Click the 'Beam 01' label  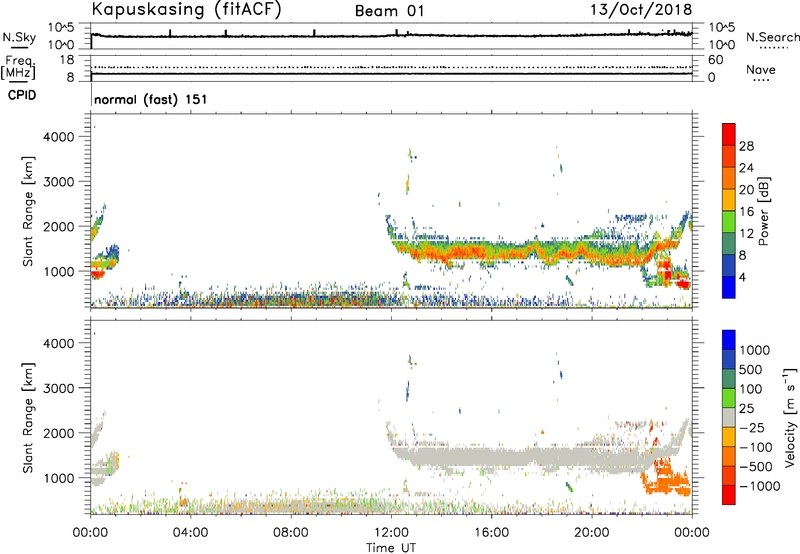(389, 11)
